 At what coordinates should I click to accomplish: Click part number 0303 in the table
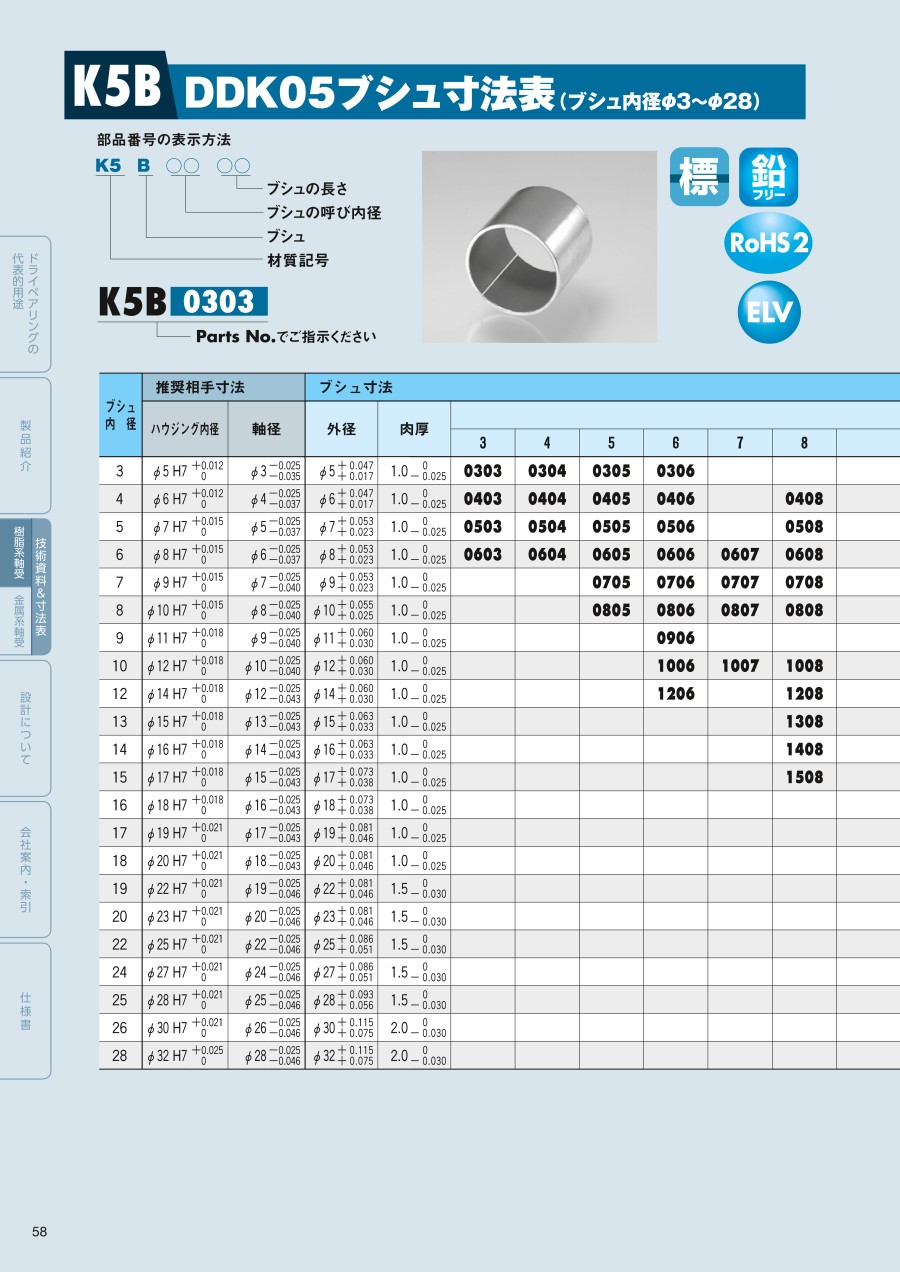click(483, 471)
